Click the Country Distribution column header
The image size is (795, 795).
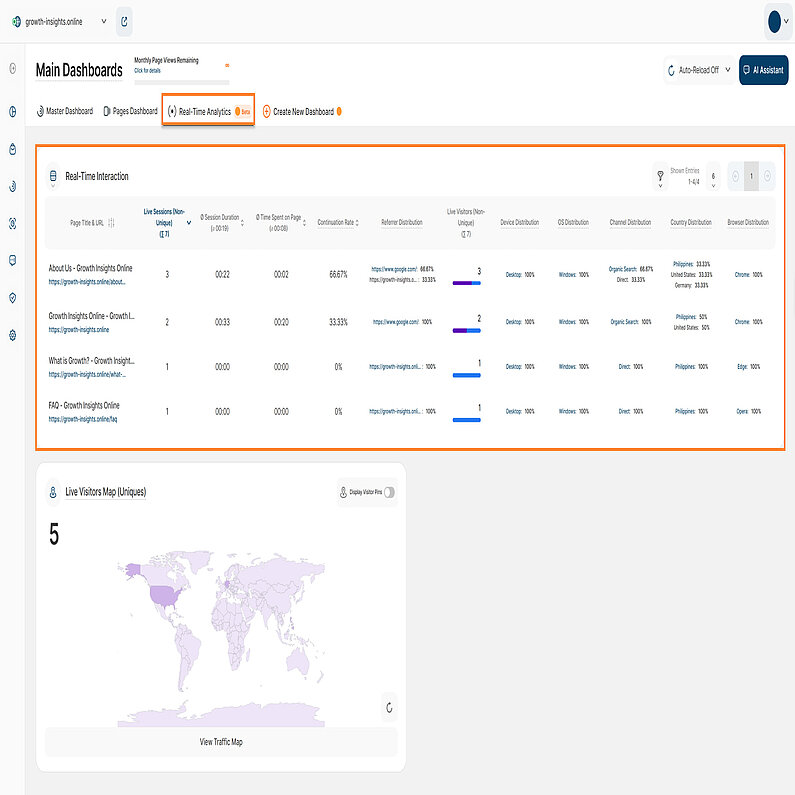point(691,222)
